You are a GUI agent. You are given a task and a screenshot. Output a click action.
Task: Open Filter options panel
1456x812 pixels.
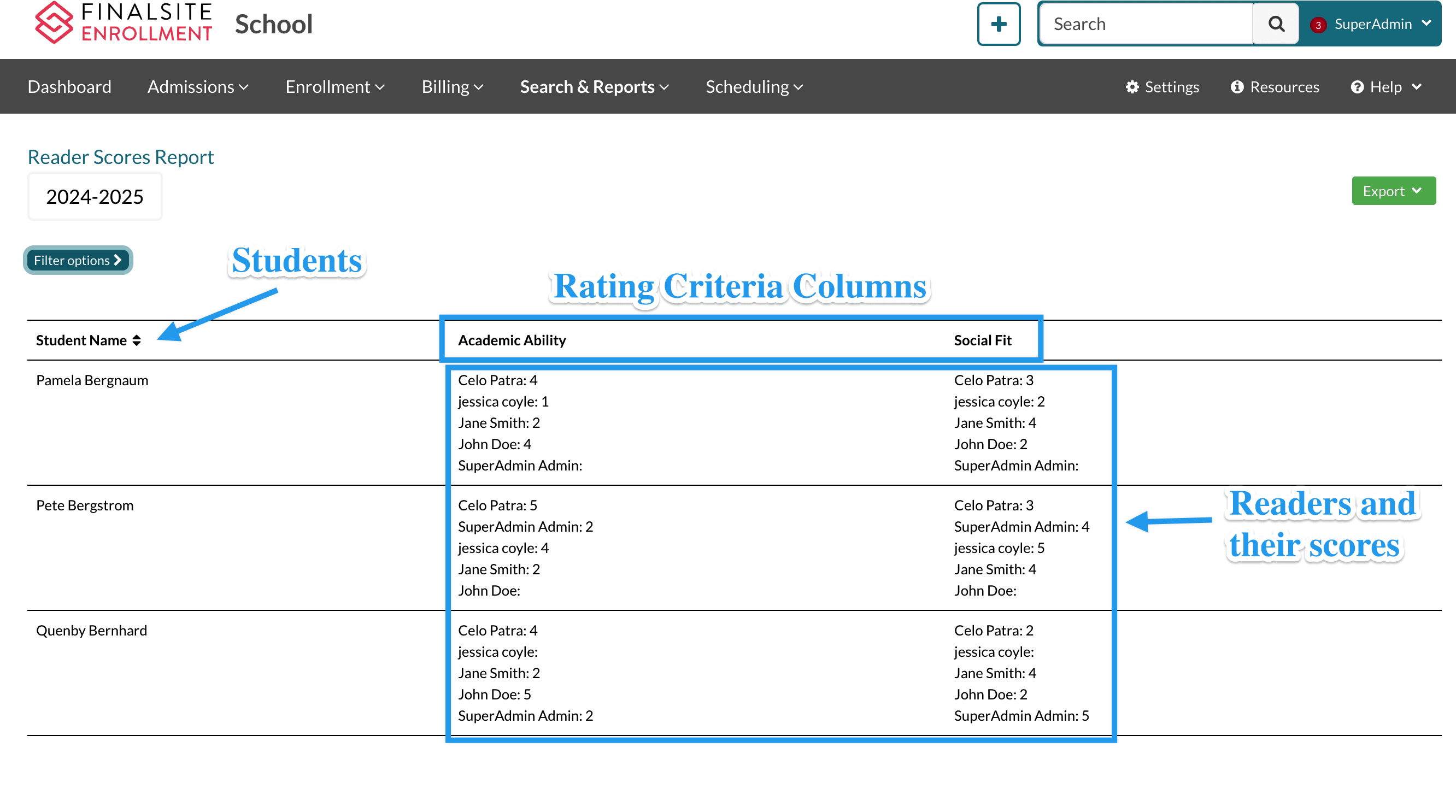[x=77, y=260]
